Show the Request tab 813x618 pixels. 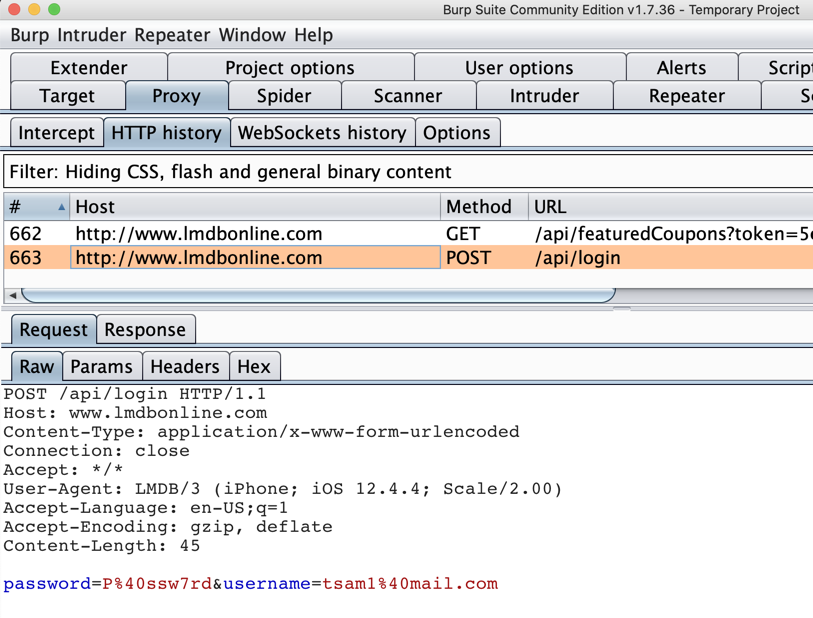(x=53, y=330)
